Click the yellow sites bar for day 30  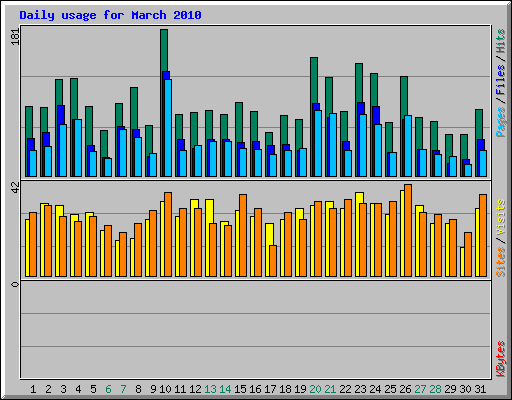[x=462, y=262]
